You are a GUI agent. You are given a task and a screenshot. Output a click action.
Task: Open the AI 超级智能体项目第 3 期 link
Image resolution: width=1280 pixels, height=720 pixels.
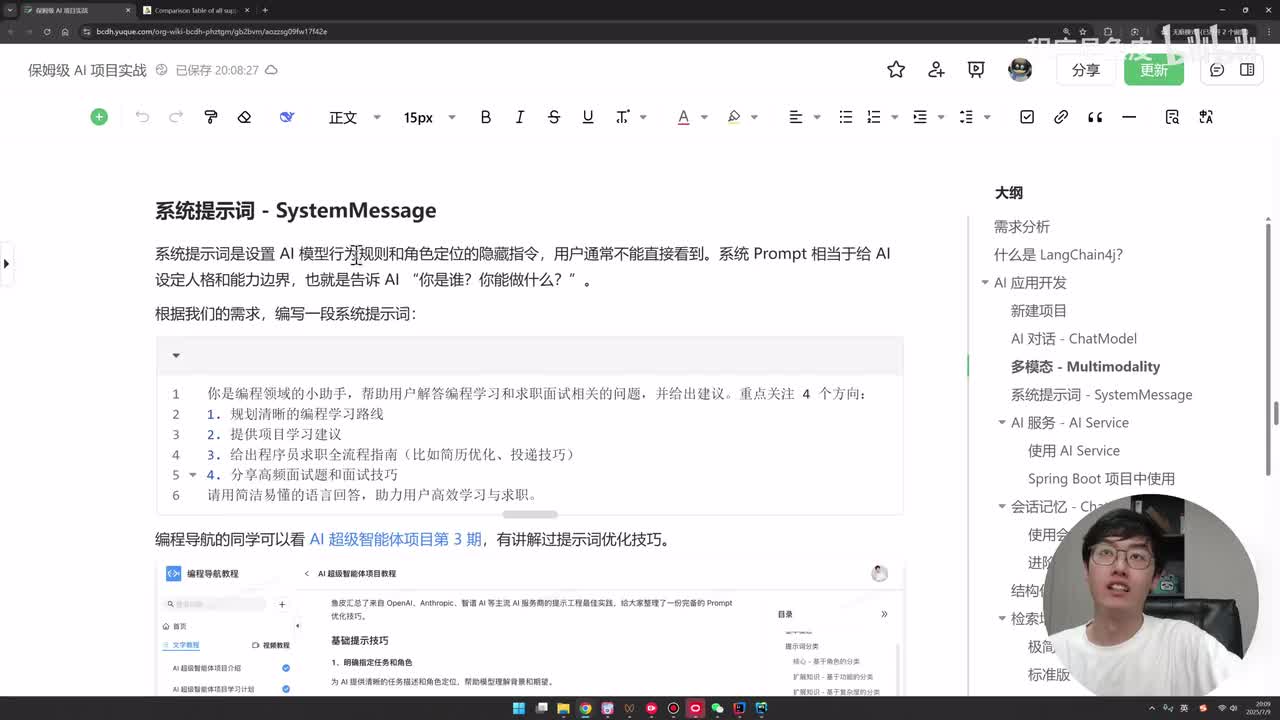pos(396,539)
